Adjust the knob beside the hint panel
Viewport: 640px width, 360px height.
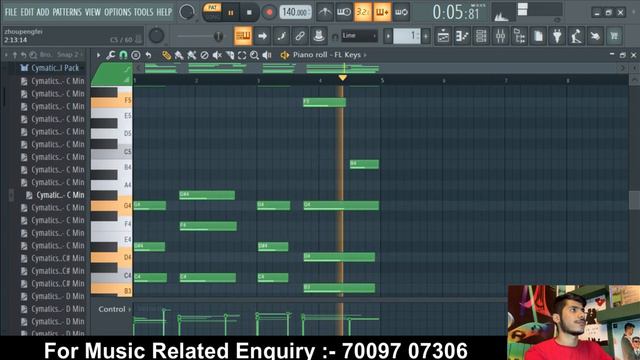pos(156,36)
